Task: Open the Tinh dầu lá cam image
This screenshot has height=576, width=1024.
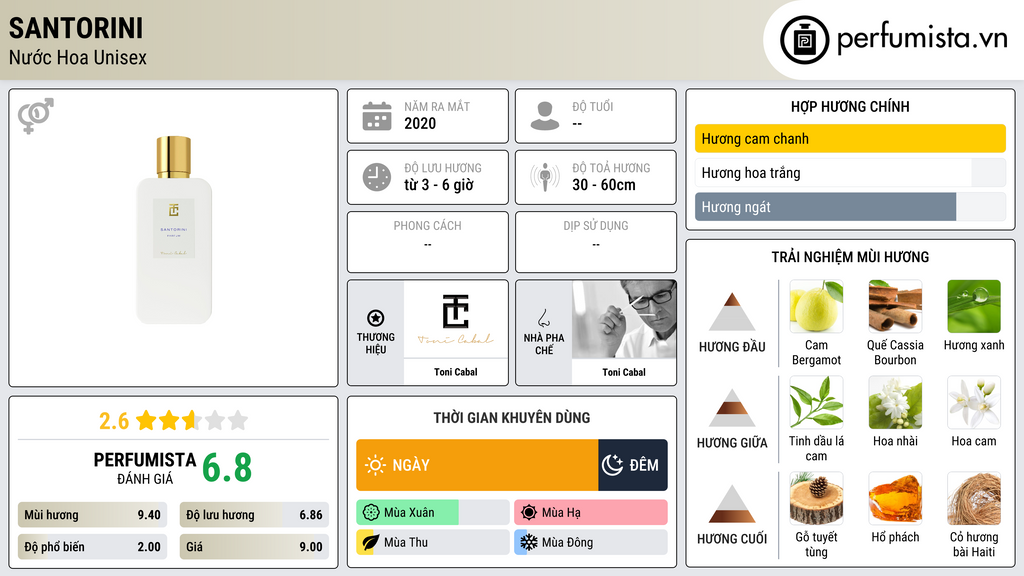Action: pos(816,402)
